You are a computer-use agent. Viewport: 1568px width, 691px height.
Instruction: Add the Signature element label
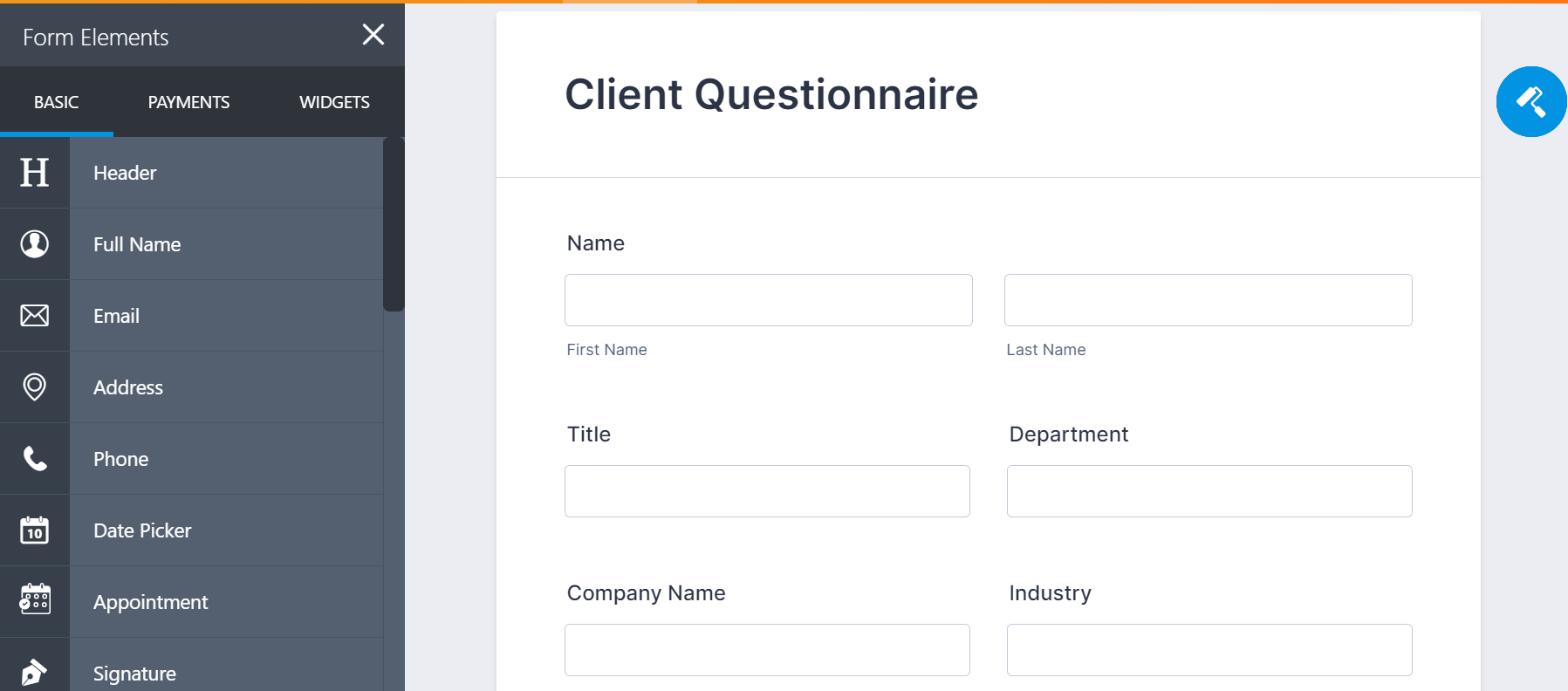pyautogui.click(x=134, y=674)
